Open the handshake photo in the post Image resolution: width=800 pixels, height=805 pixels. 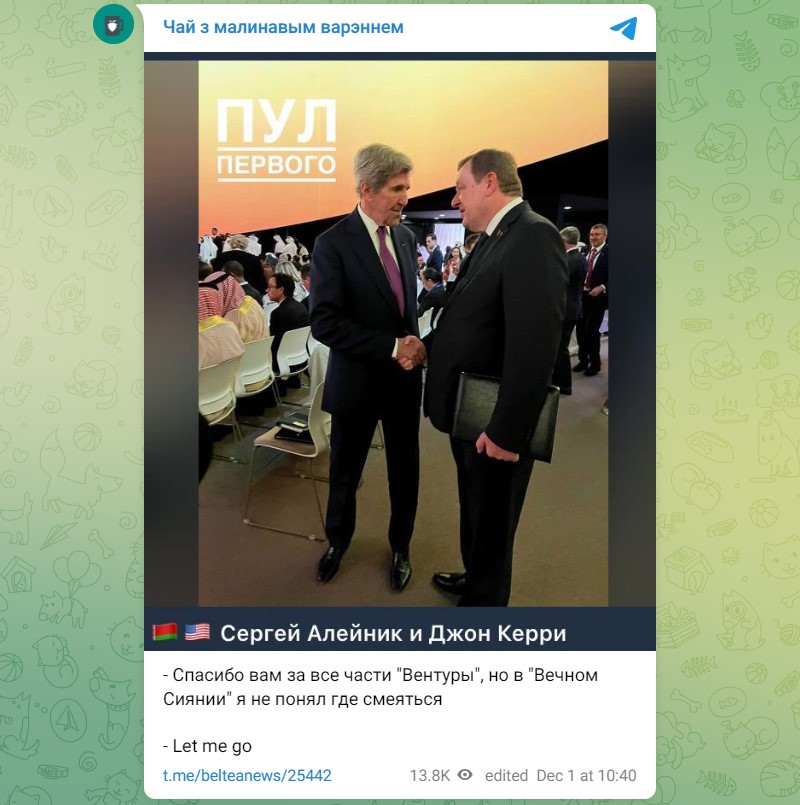click(403, 334)
